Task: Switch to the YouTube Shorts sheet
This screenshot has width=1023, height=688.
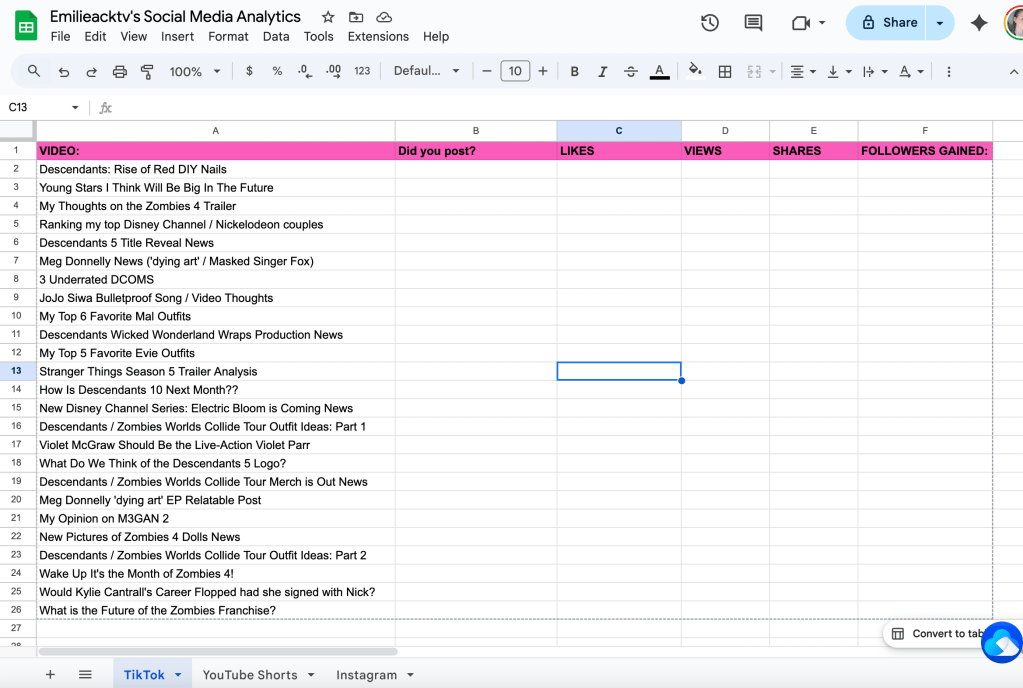Action: click(250, 675)
